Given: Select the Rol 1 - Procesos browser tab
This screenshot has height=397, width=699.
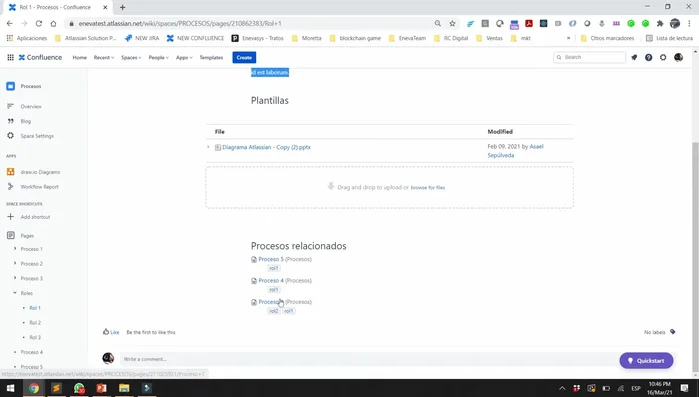Looking at the screenshot, I should (59, 8).
